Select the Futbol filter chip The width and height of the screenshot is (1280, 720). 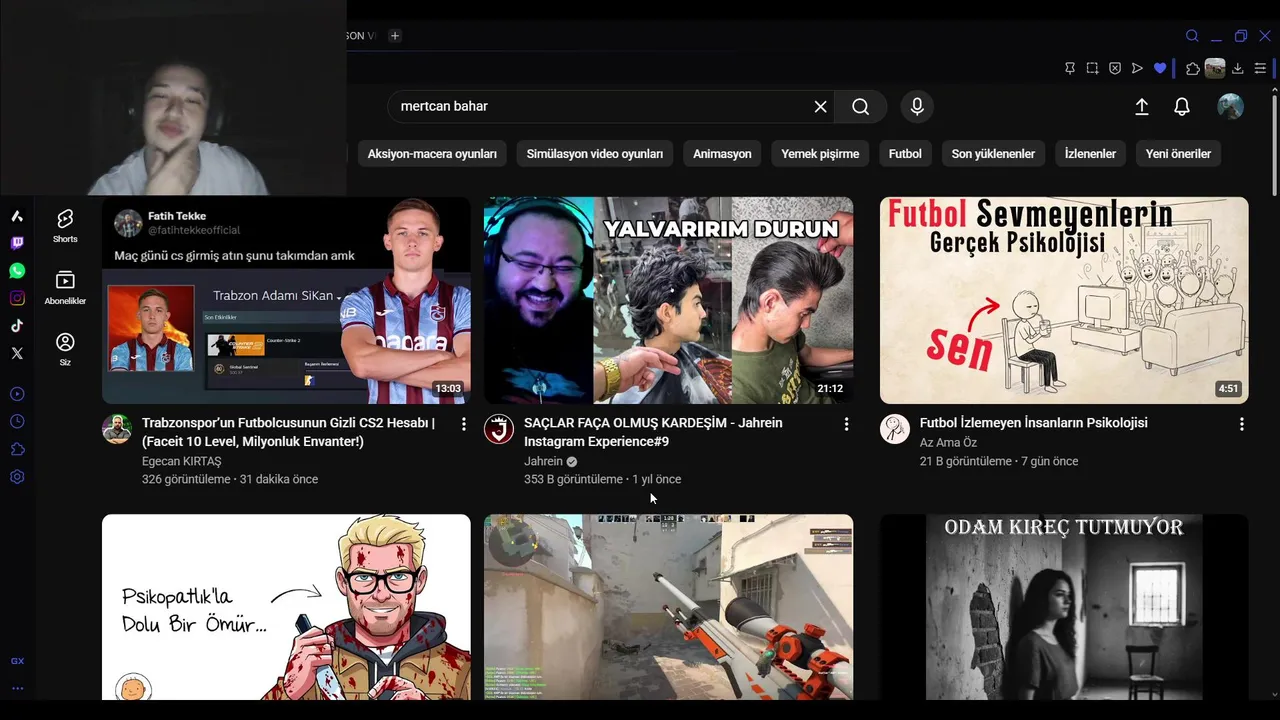905,154
